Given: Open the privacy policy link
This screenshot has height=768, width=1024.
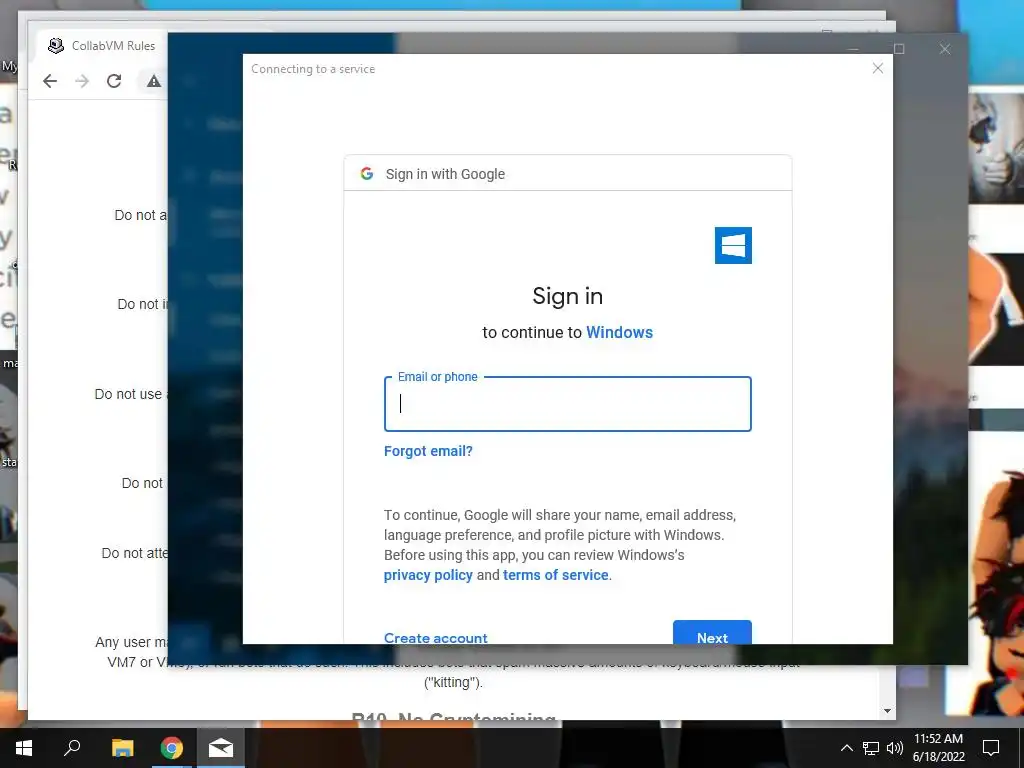Looking at the screenshot, I should tap(428, 575).
